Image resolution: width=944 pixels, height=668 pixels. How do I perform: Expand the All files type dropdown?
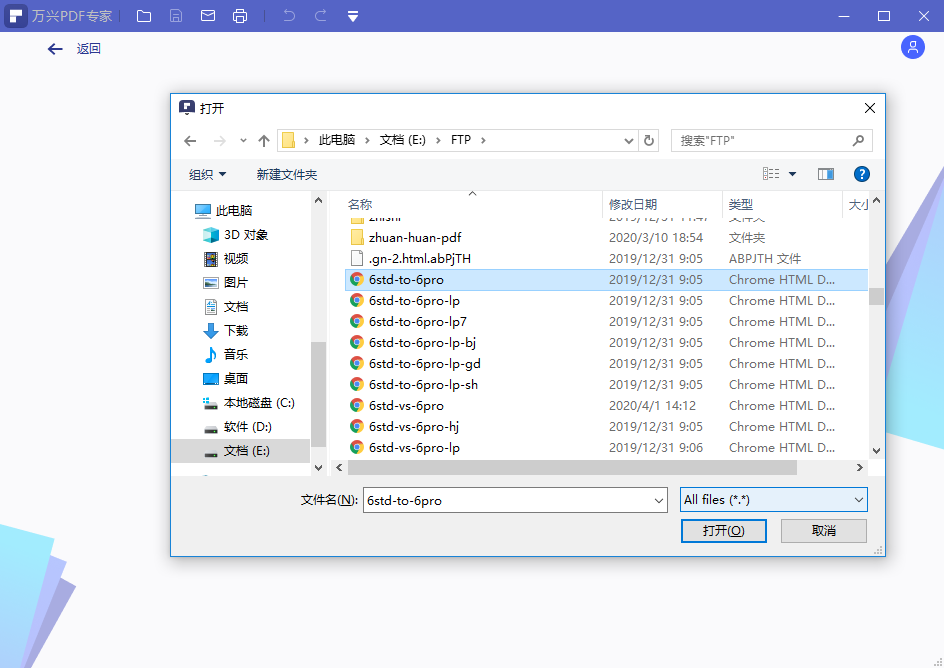[x=858, y=500]
